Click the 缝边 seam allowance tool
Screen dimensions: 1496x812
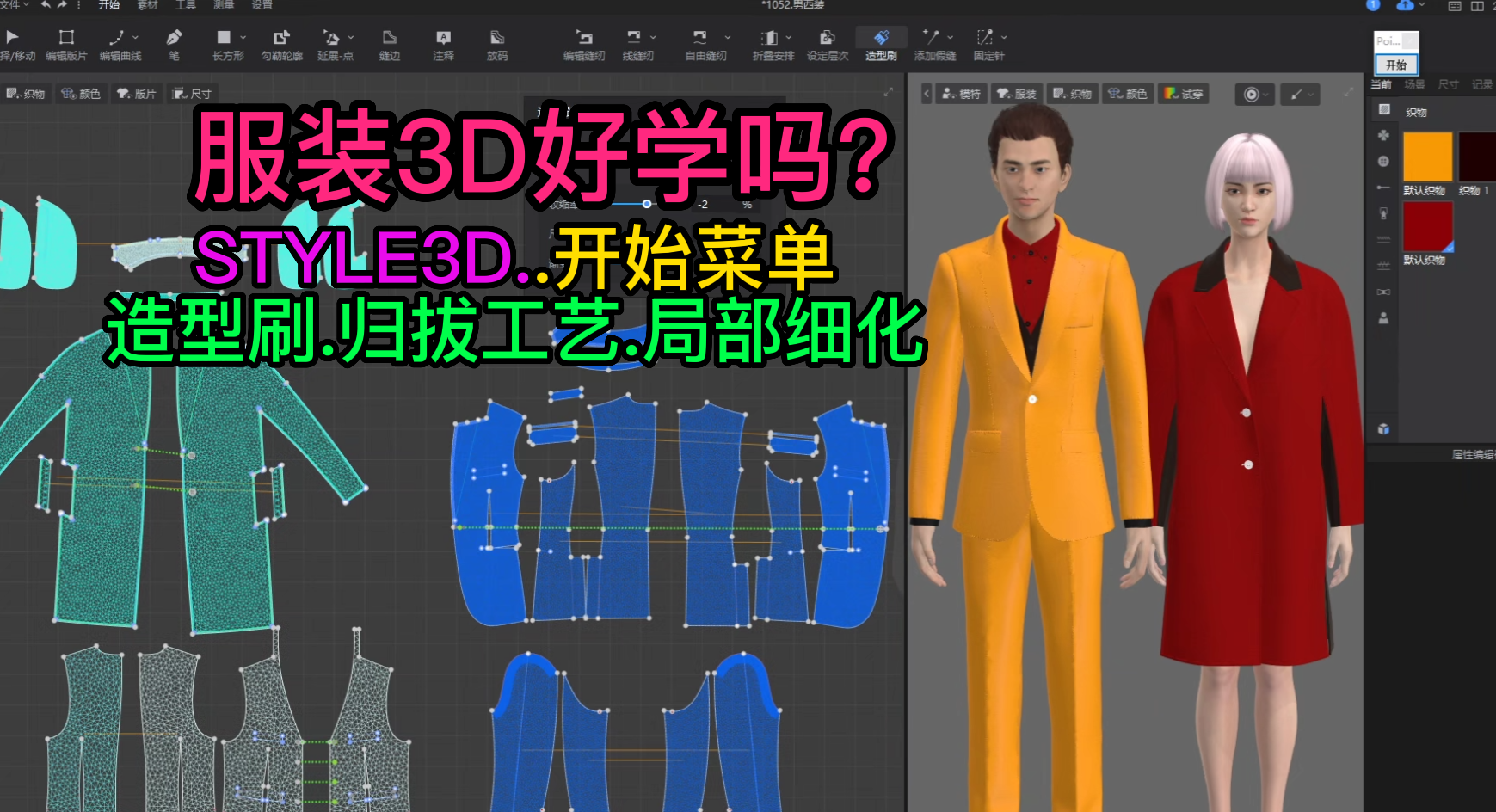pos(390,45)
